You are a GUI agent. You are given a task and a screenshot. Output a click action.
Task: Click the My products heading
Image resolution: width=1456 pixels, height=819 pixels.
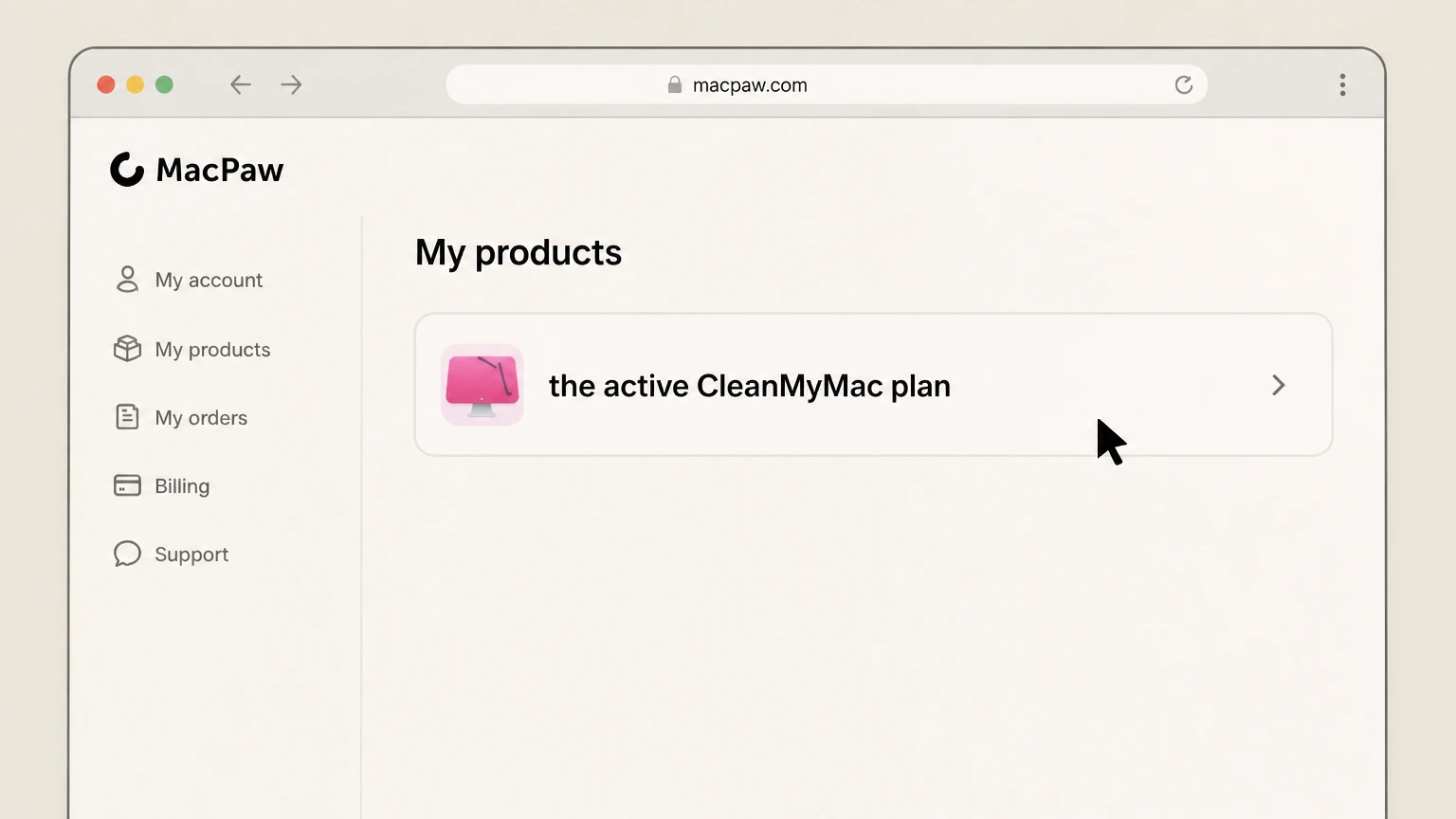[519, 253]
